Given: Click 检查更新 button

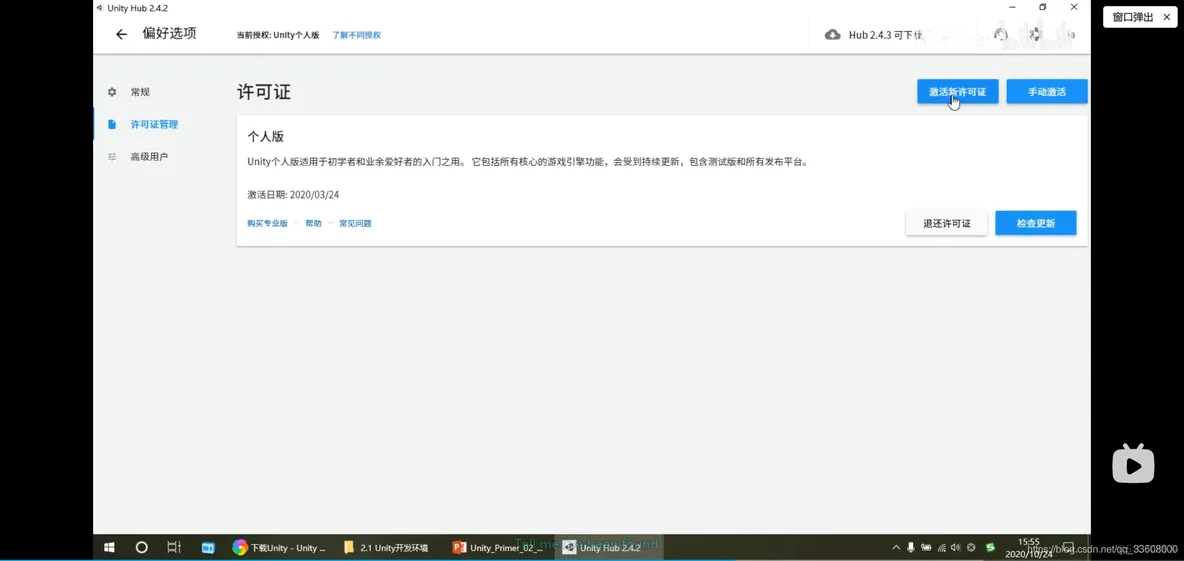Looking at the screenshot, I should point(1035,223).
